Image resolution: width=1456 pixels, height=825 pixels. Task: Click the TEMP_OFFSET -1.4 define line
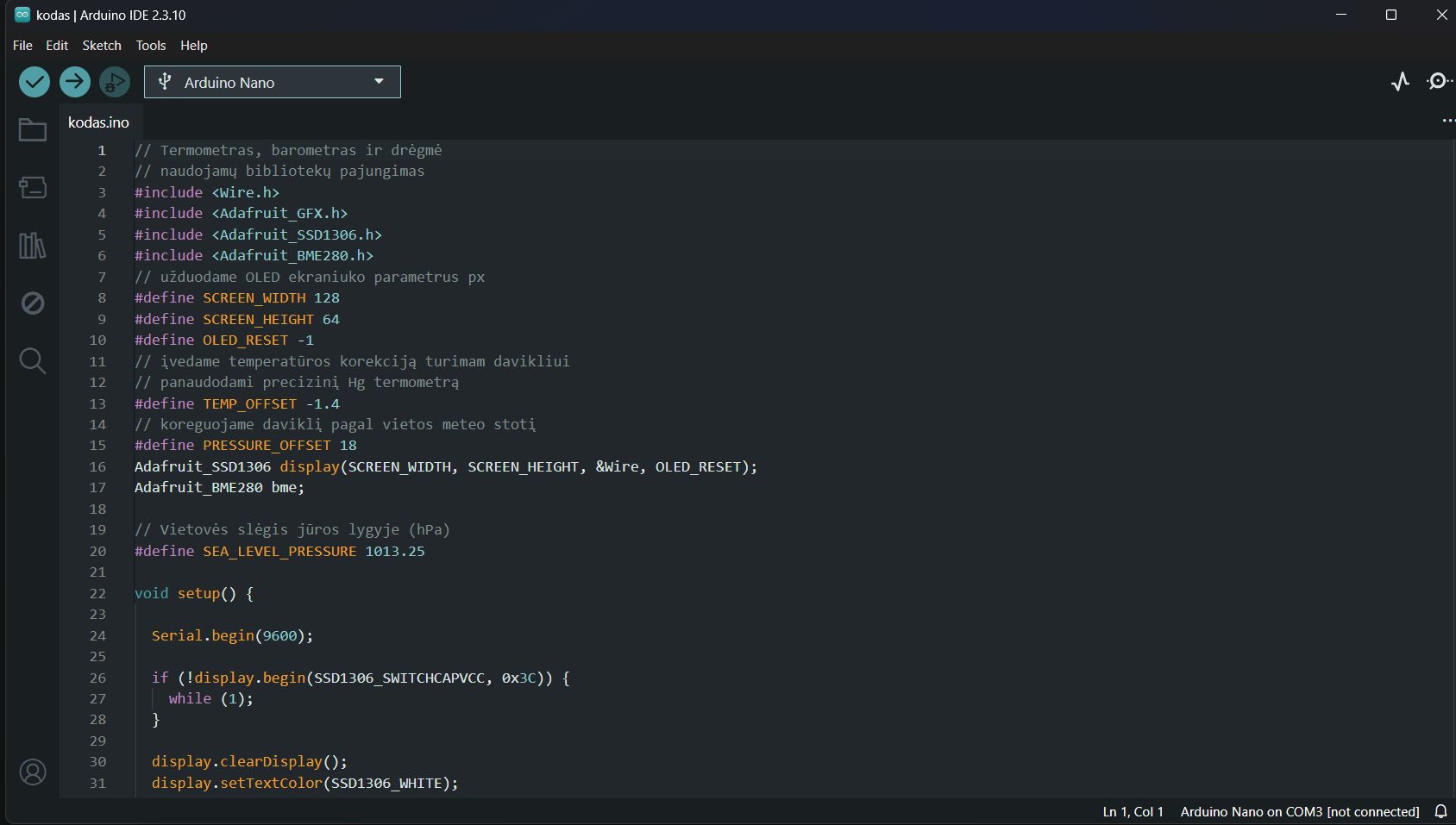click(x=237, y=403)
